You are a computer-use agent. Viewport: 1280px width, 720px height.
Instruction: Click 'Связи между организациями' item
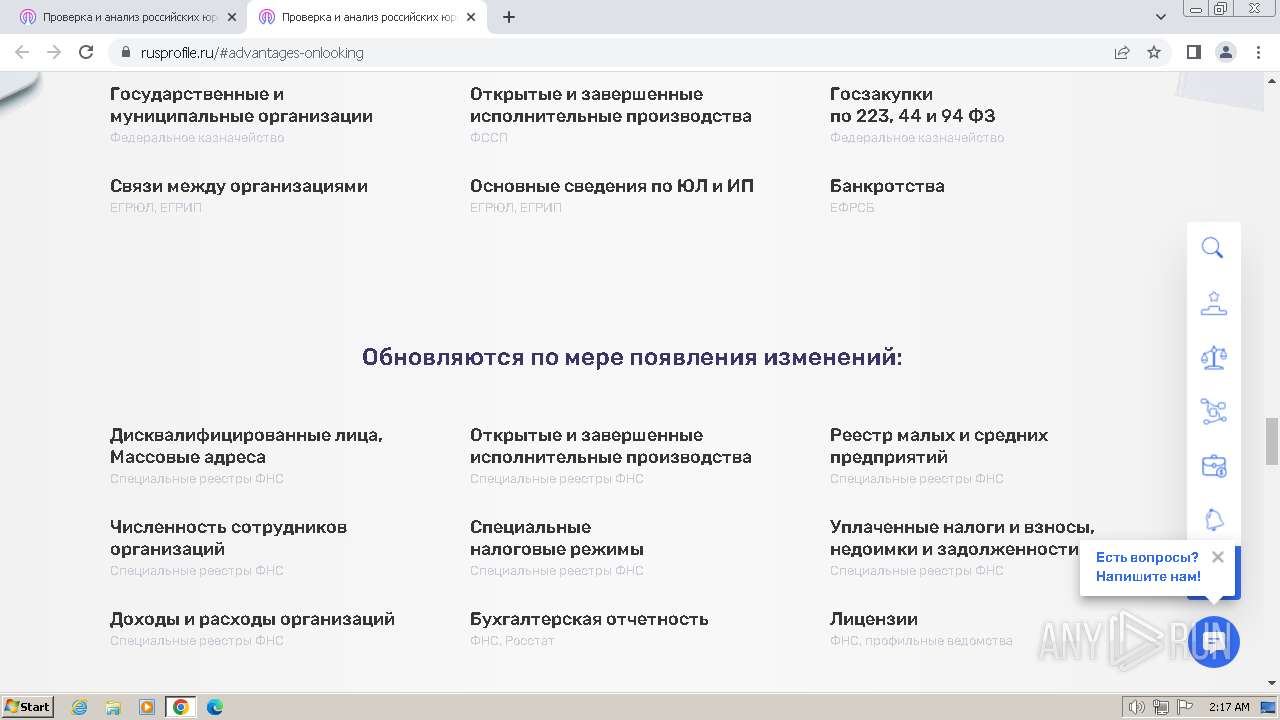pos(239,186)
